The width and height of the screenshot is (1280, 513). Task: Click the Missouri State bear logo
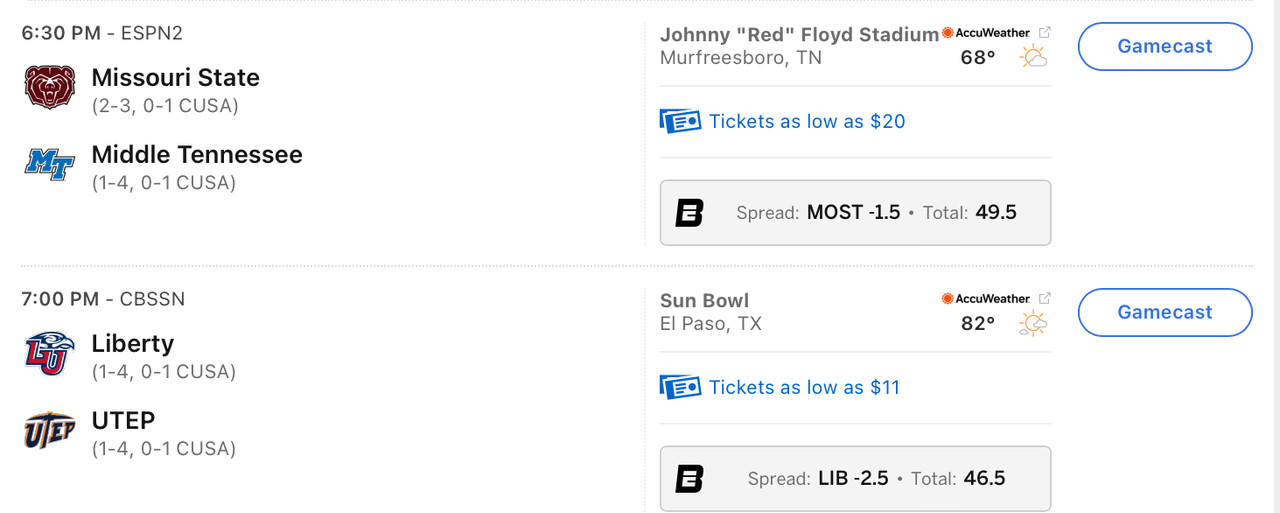pos(50,88)
